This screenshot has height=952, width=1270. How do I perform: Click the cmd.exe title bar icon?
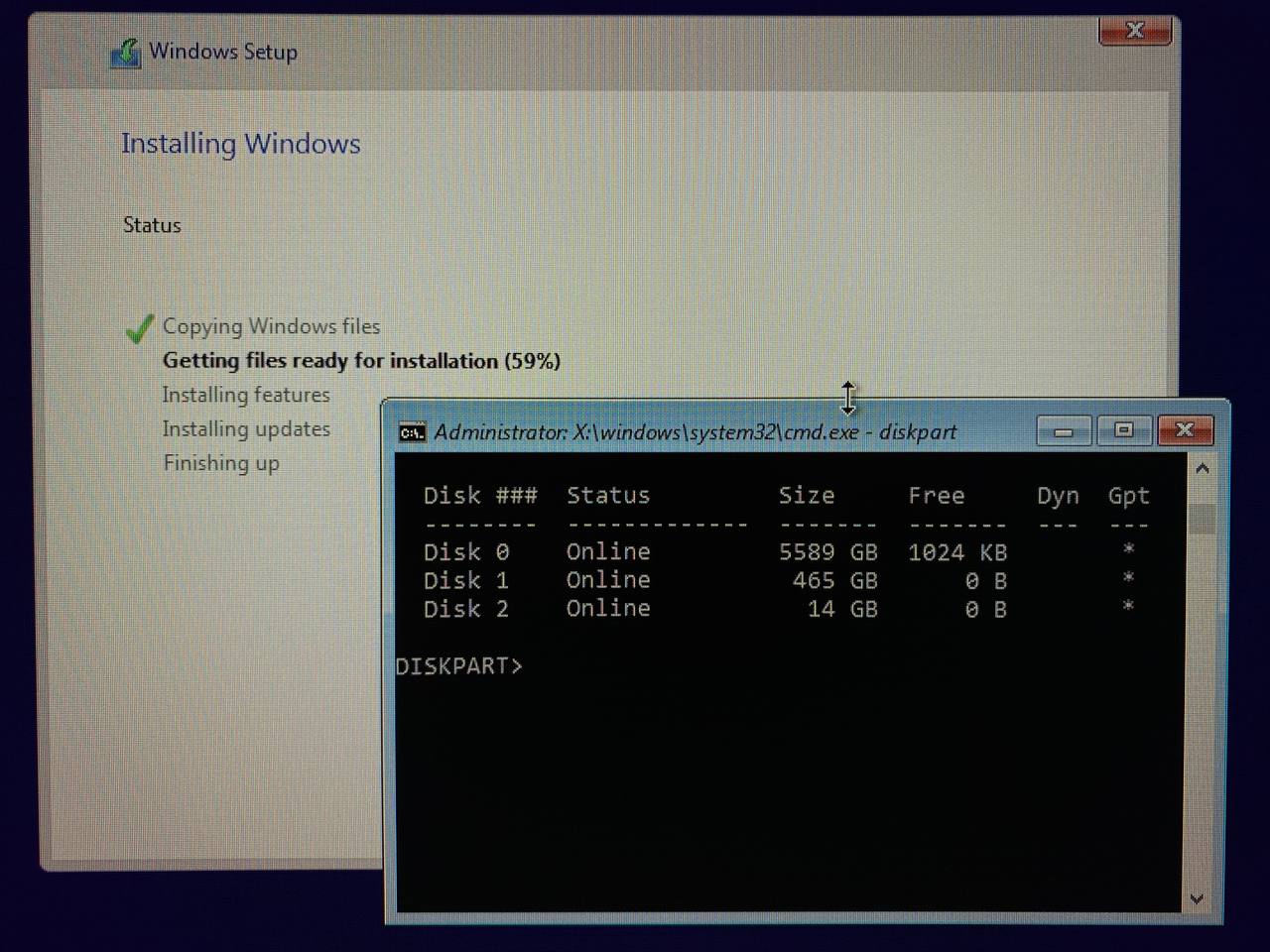pos(412,432)
